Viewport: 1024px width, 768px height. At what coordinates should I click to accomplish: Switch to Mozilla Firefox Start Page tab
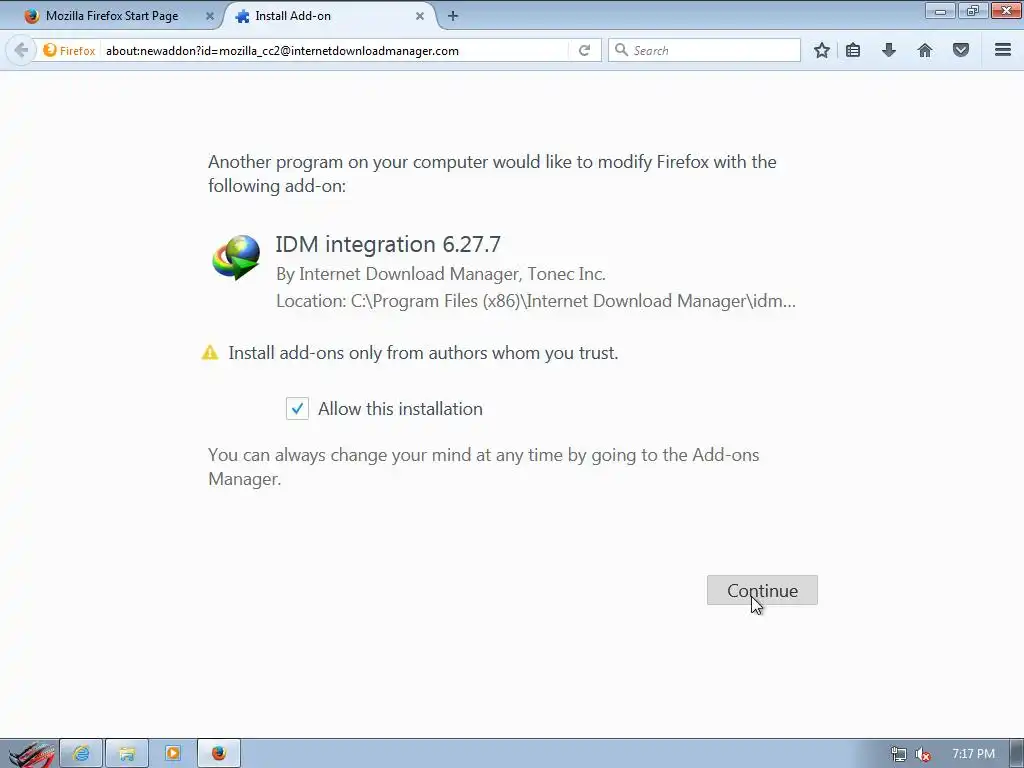[x=112, y=16]
